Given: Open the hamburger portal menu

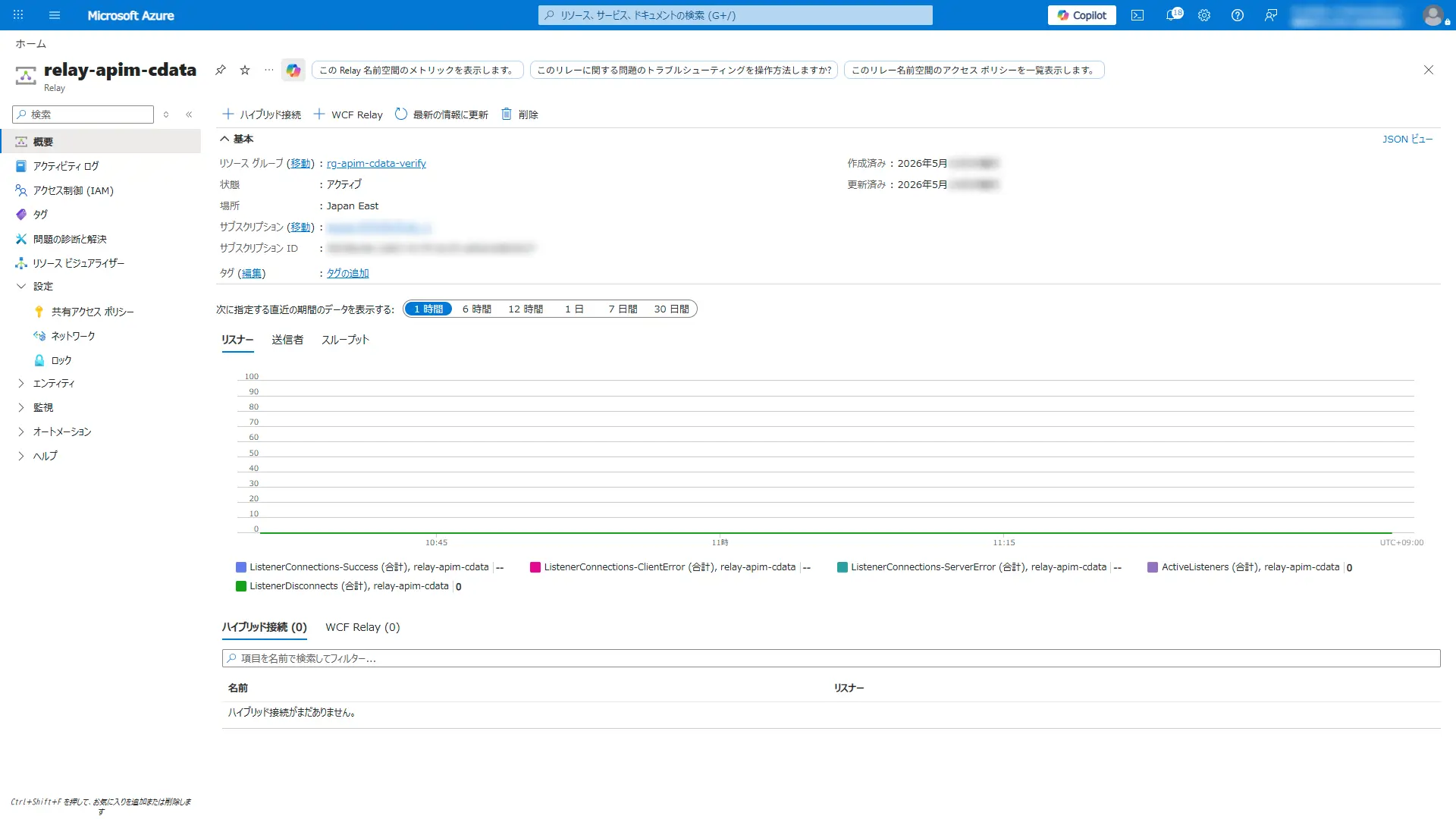Looking at the screenshot, I should click(x=55, y=15).
